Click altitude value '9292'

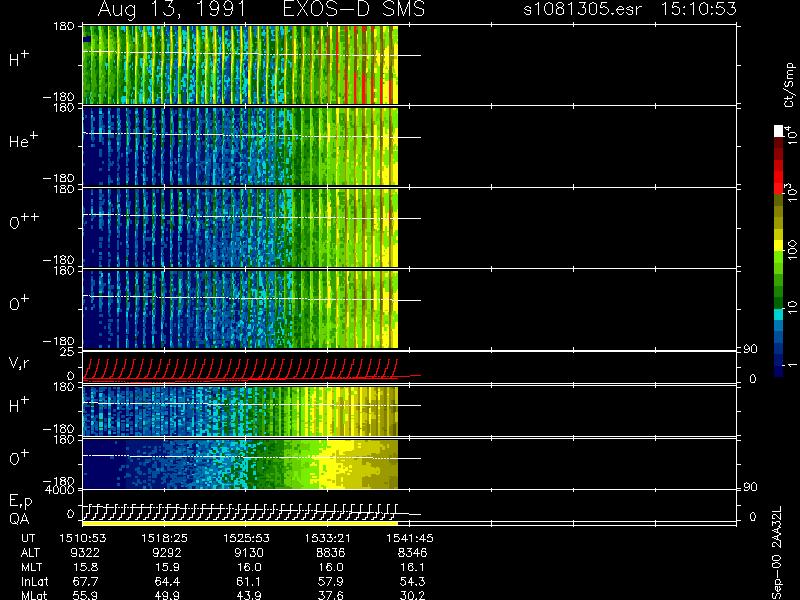click(167, 552)
